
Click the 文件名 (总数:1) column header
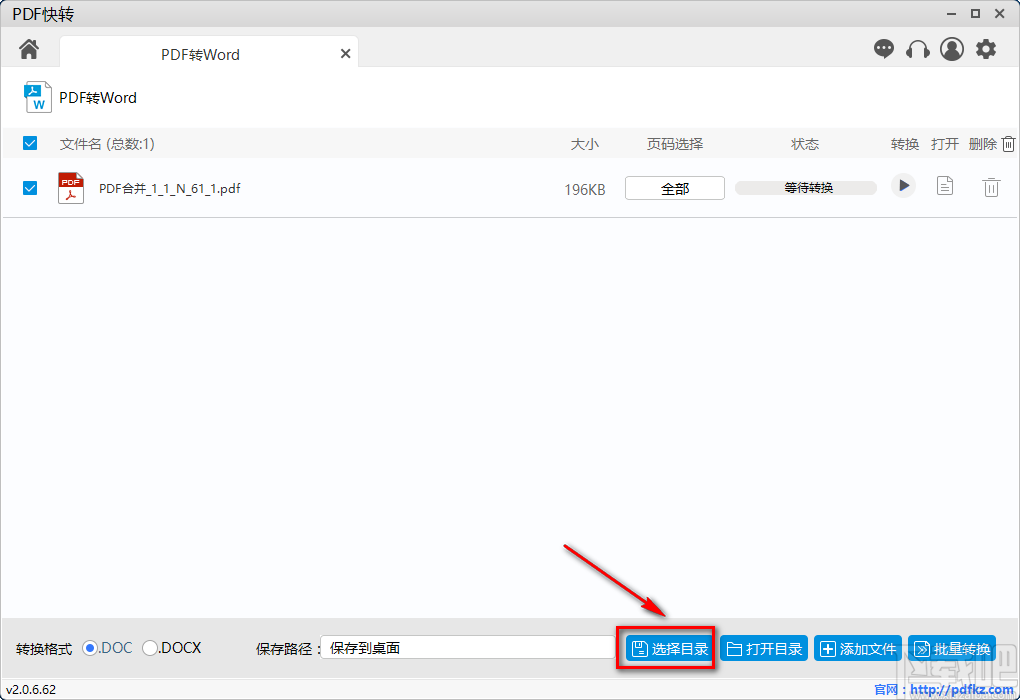tap(107, 144)
